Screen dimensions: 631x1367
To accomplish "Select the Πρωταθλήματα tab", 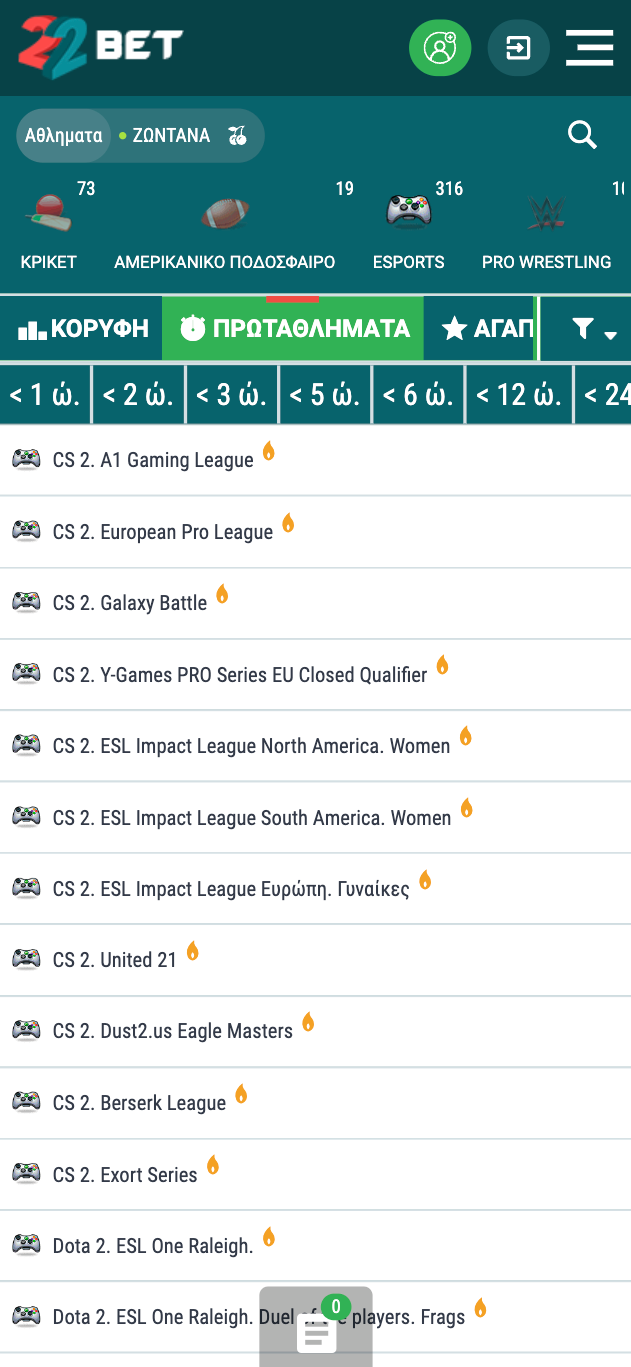I will tap(294, 328).
